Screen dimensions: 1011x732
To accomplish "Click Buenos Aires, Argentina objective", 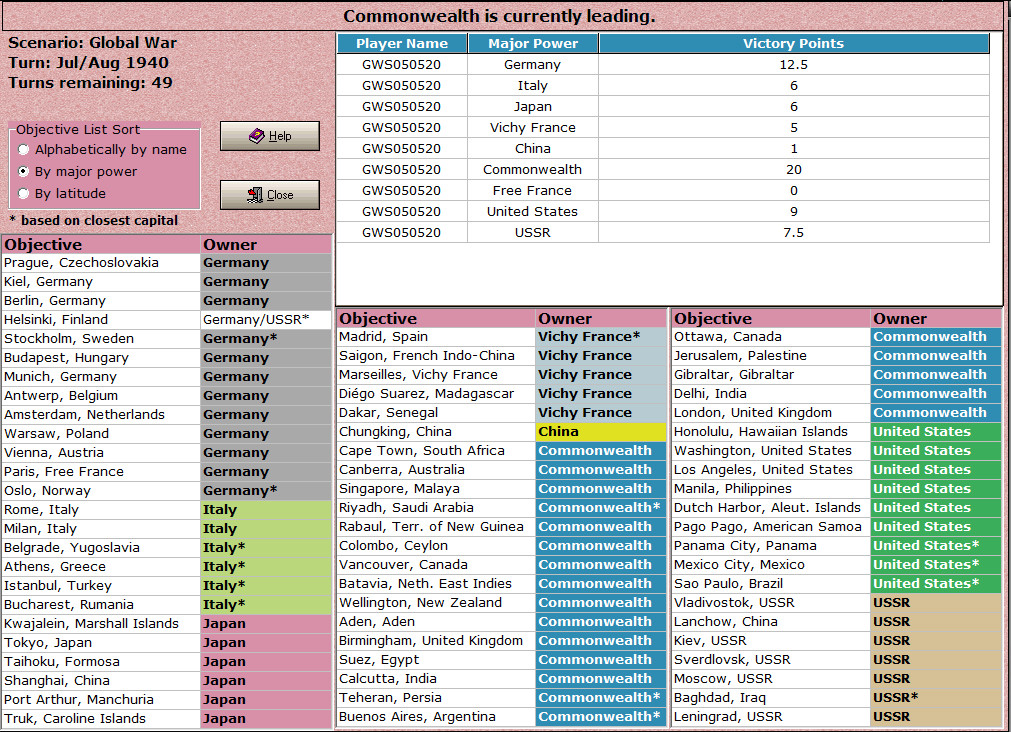I will (x=437, y=717).
